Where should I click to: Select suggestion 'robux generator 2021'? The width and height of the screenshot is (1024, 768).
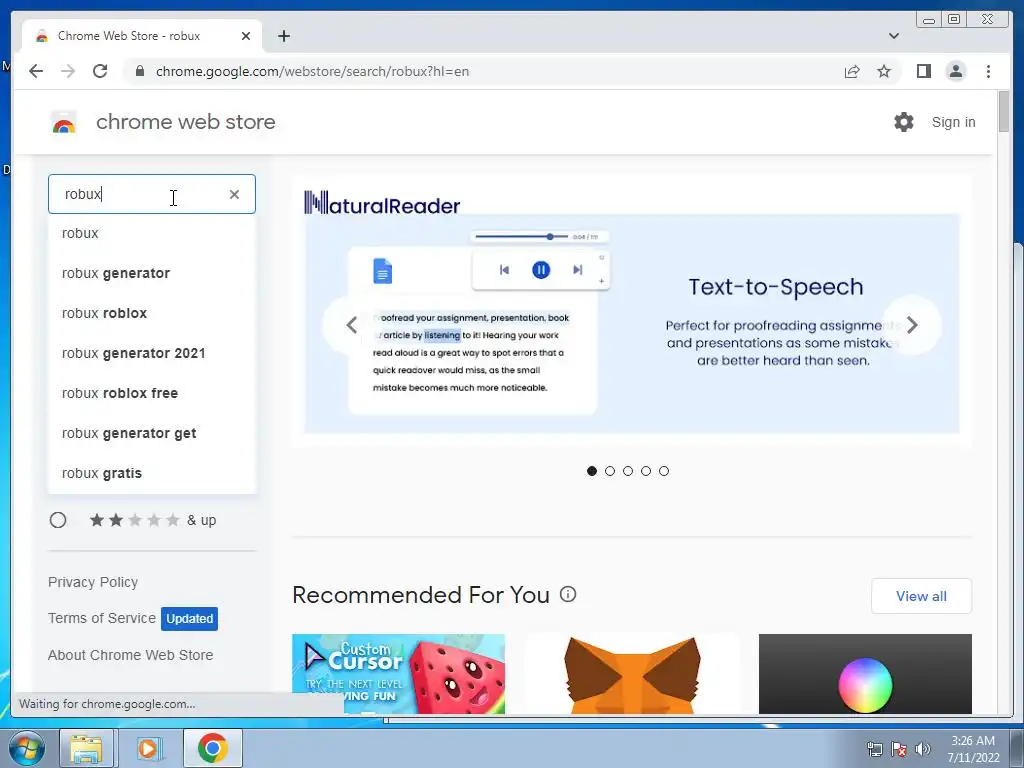pyautogui.click(x=152, y=353)
